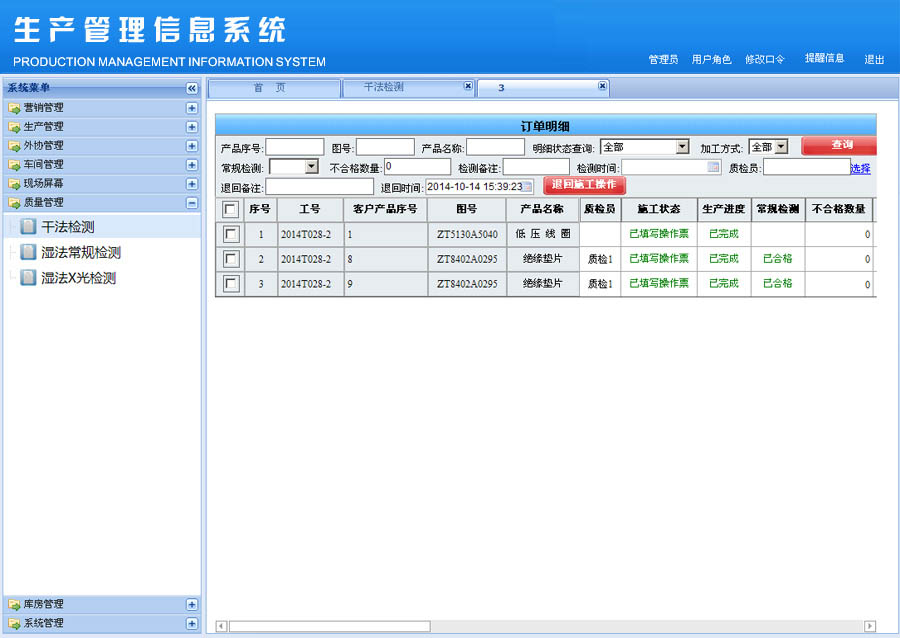Close the tab labeled 3
This screenshot has width=900, height=638.
click(x=602, y=87)
